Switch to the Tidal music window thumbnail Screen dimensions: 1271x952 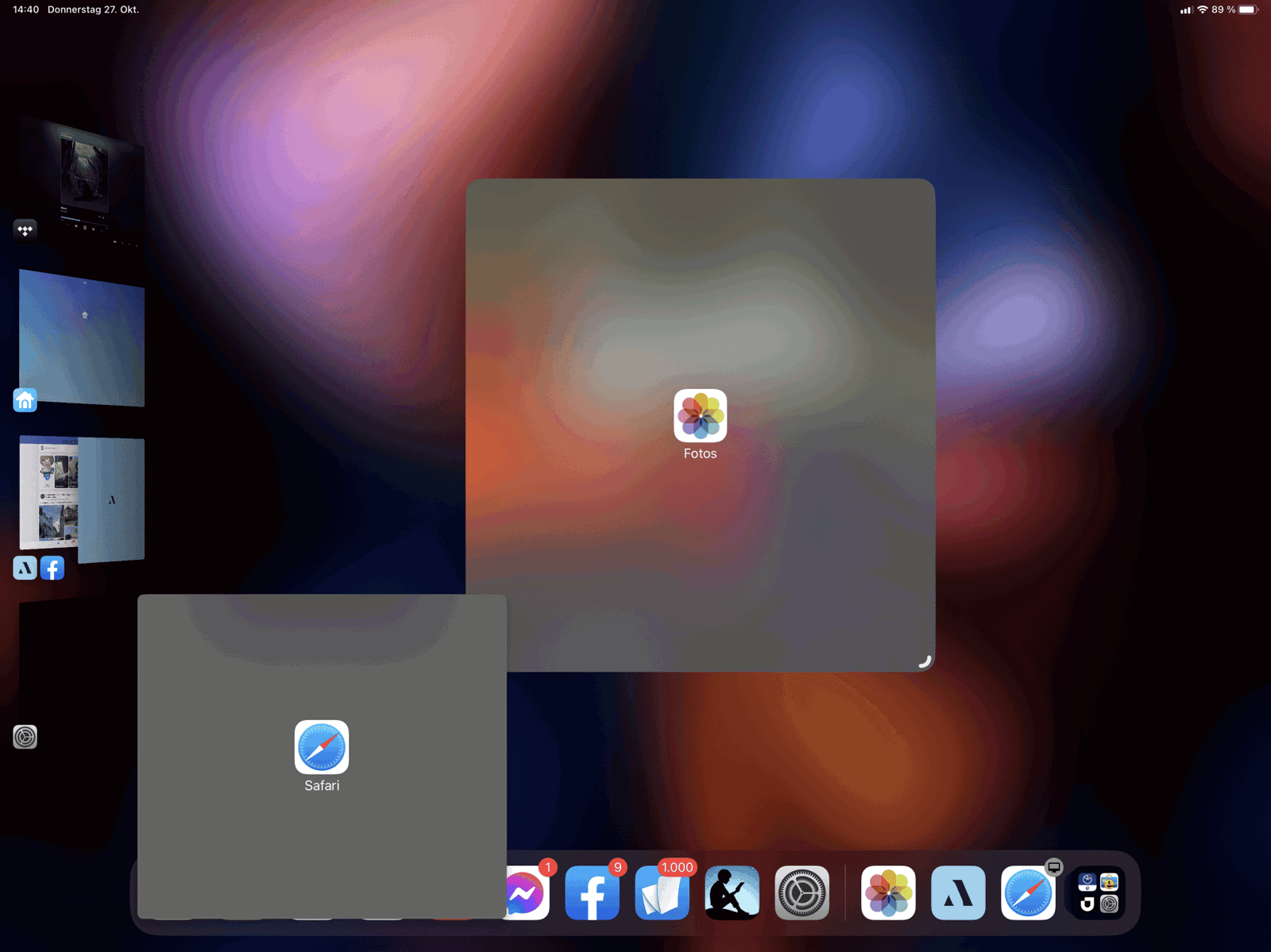(82, 181)
